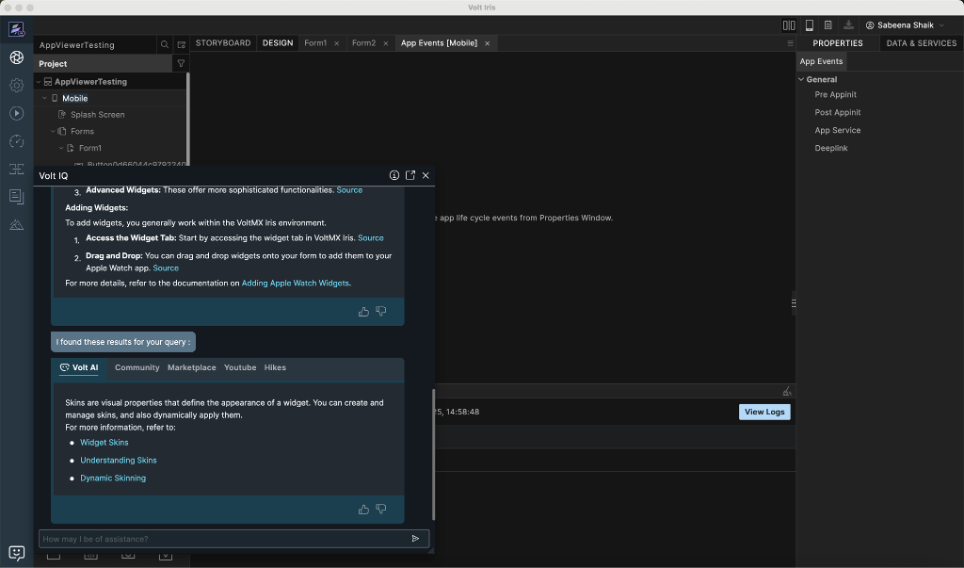Open the settings gear in left sidebar

pyautogui.click(x=17, y=85)
